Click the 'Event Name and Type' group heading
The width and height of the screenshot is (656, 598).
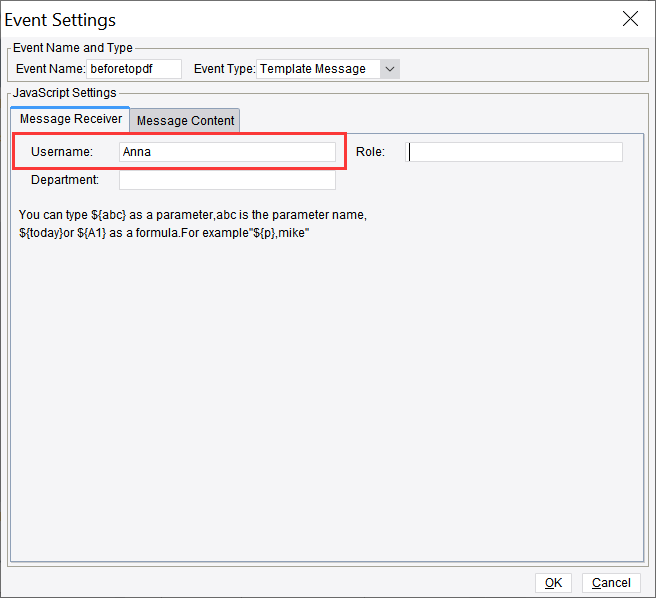tap(73, 48)
